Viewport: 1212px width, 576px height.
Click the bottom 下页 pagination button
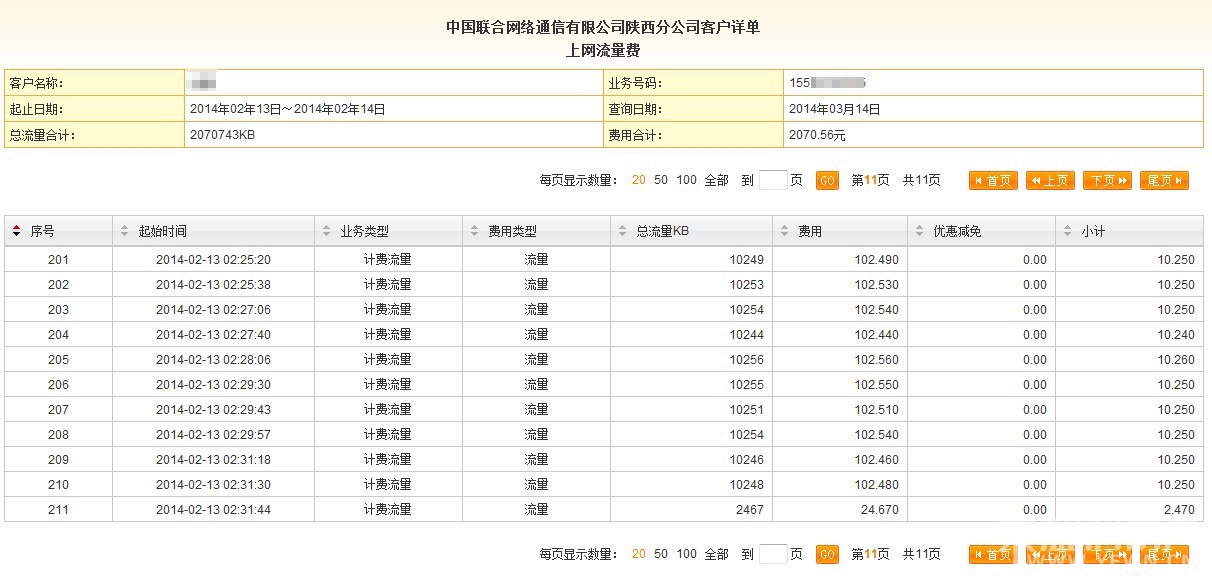pos(1107,554)
